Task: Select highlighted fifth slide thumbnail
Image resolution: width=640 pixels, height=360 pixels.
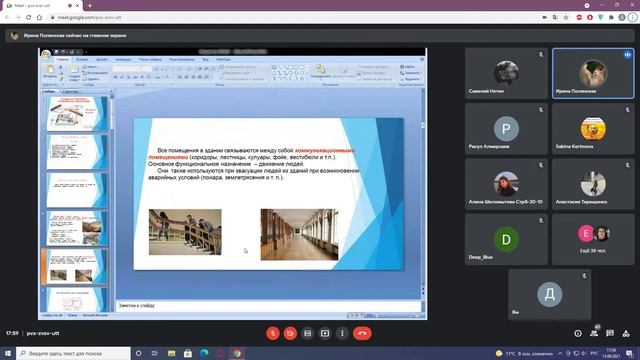Action: [x=77, y=267]
